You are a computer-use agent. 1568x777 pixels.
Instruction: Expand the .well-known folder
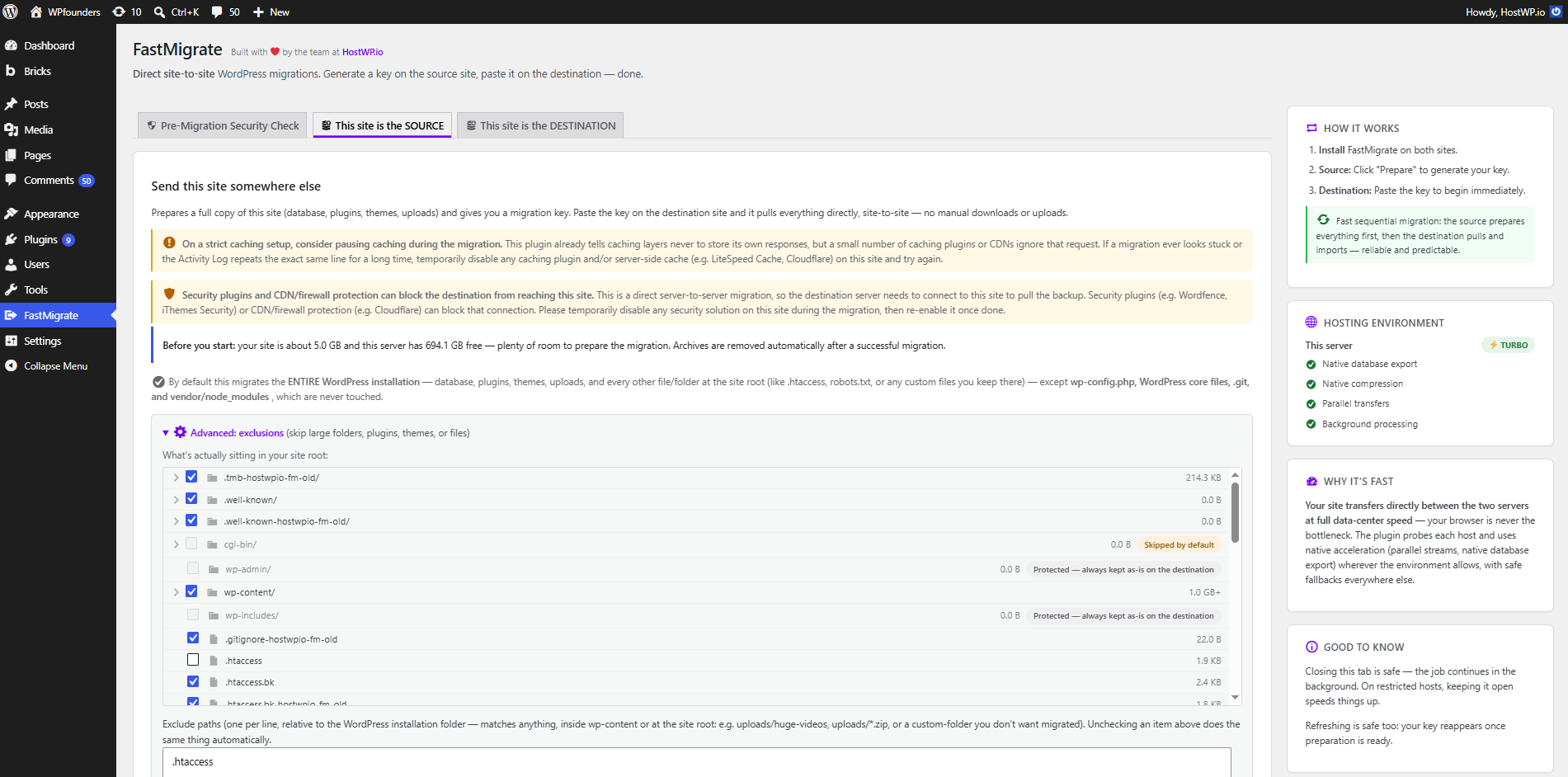176,500
